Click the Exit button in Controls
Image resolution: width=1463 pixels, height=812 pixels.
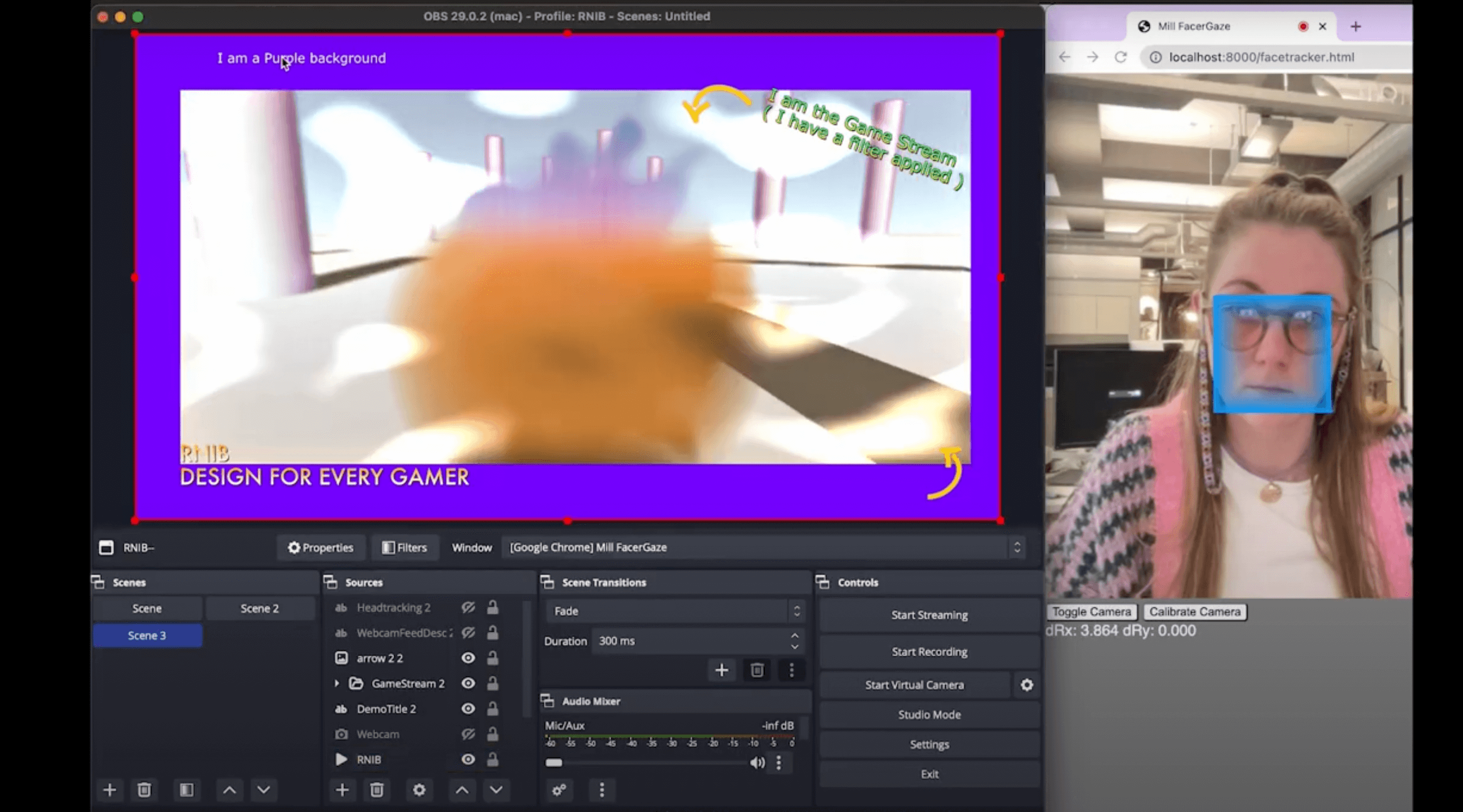coord(929,774)
